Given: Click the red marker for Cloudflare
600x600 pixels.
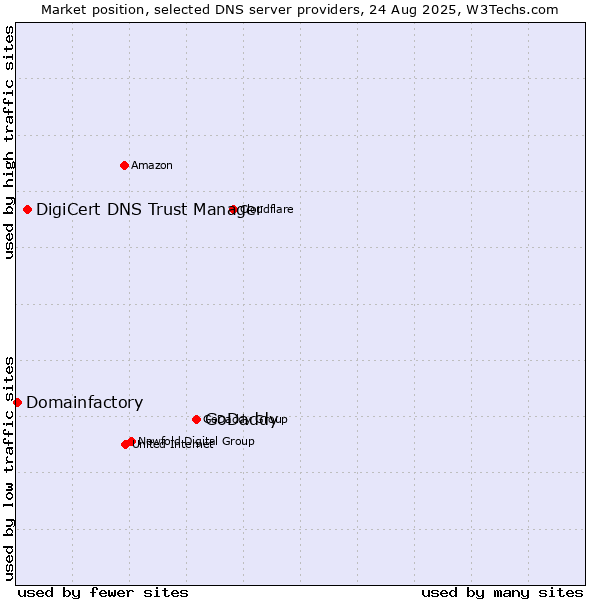Looking at the screenshot, I should coord(233,209).
